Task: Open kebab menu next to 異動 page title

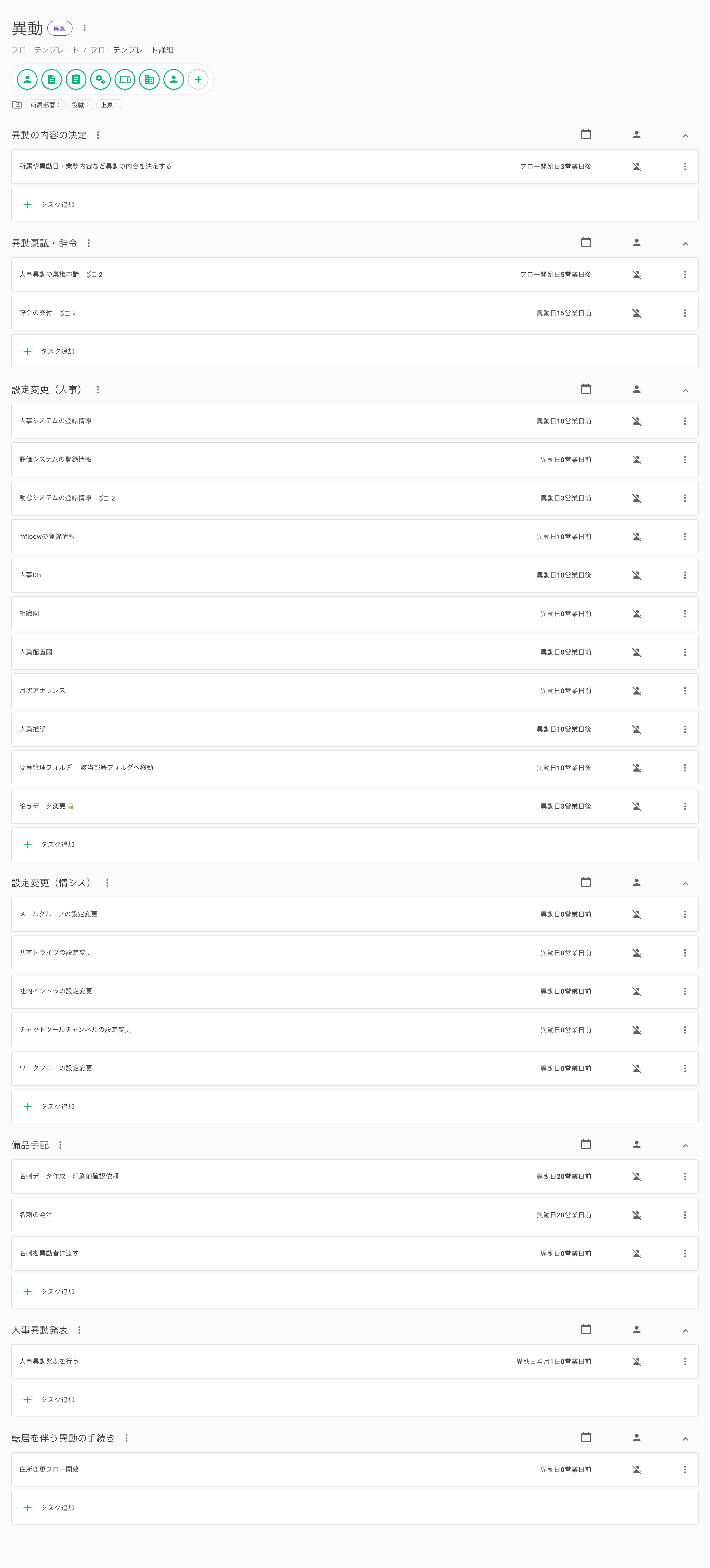Action: pos(85,28)
